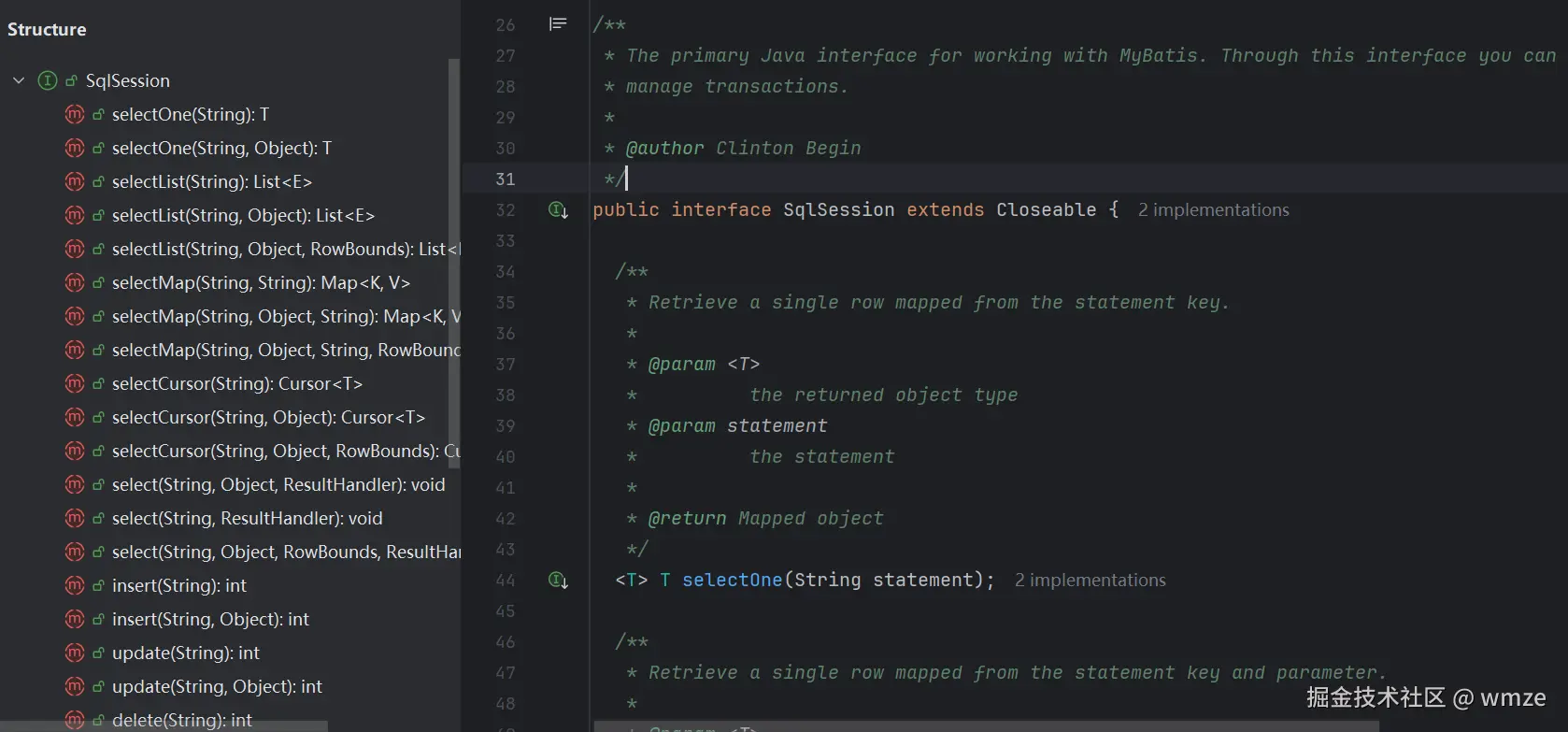Viewport: 1568px width, 732px height.
Task: Click method icon of selectCursor(String): Cursor<T>
Action: coord(75,383)
